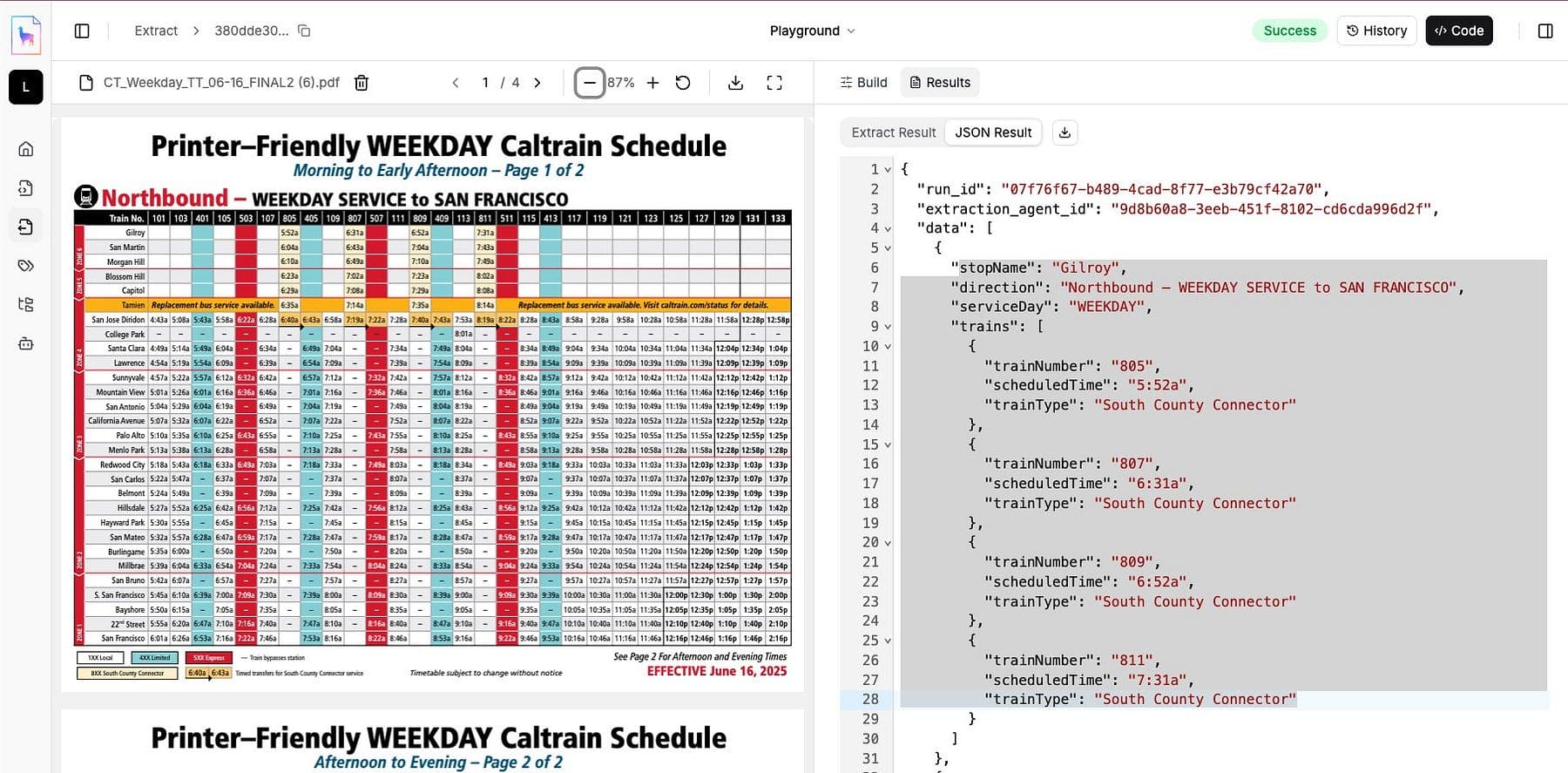Download the PDF file

[x=735, y=83]
